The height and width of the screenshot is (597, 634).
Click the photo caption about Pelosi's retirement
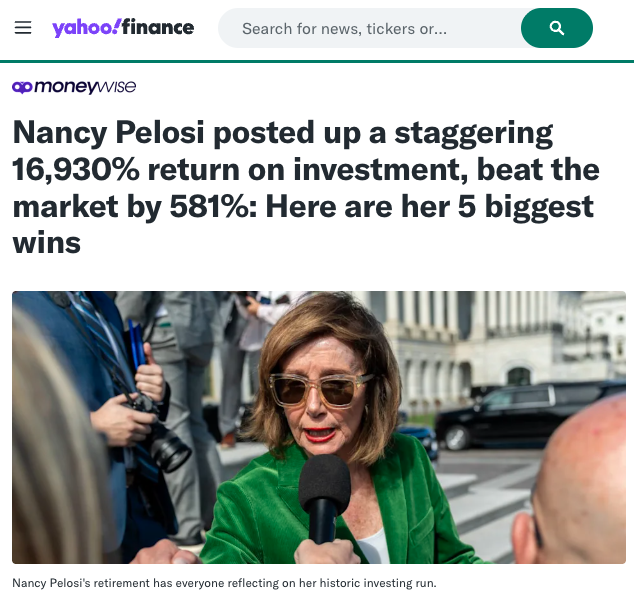click(224, 582)
